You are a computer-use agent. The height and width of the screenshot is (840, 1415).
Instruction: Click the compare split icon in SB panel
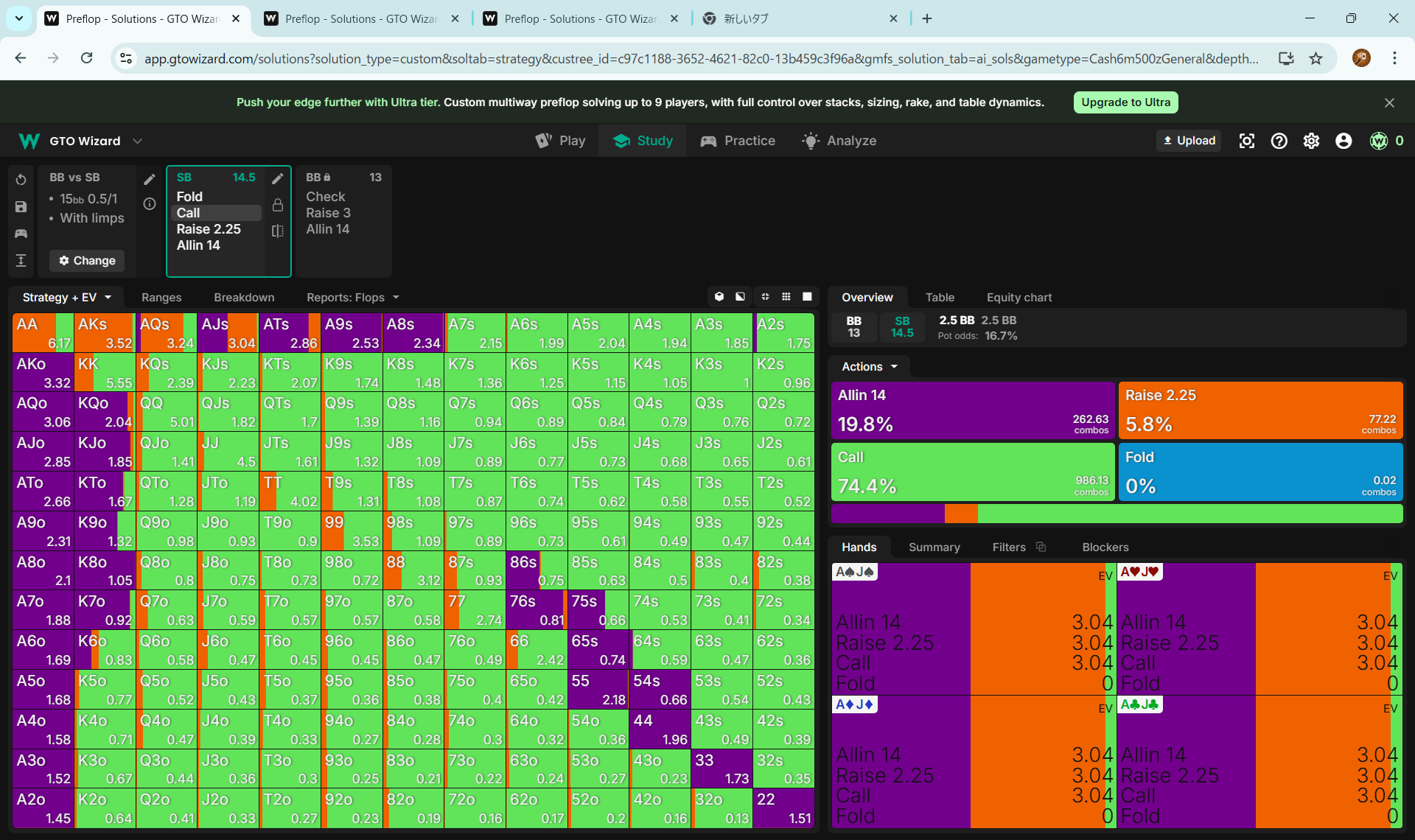pos(278,231)
